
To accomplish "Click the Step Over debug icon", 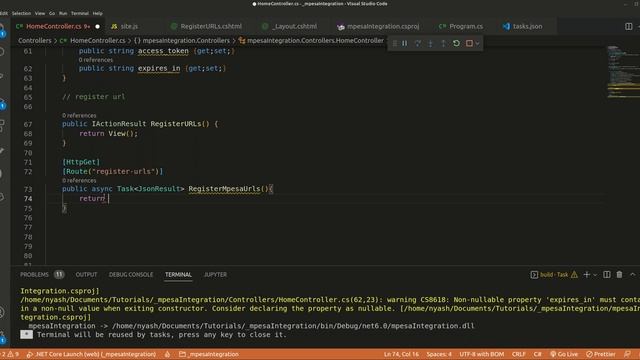I will 418,43.
